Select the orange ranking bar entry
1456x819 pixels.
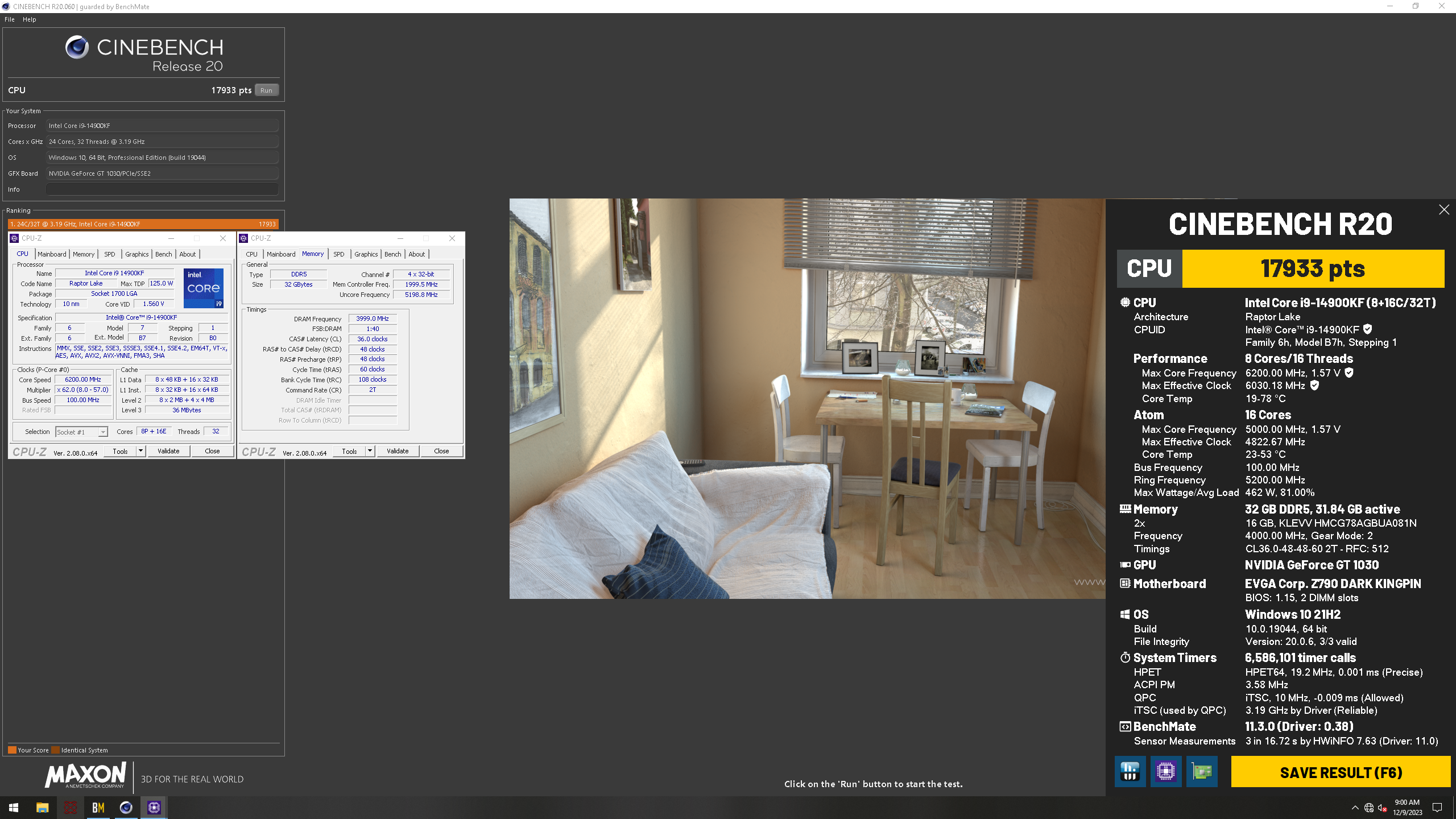(143, 224)
